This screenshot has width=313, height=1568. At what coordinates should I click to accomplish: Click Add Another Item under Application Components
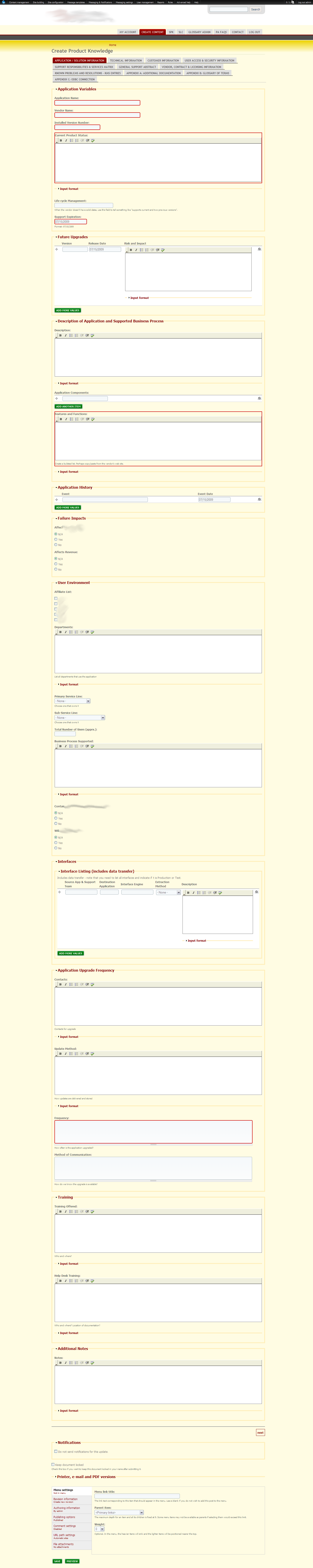[x=68, y=407]
